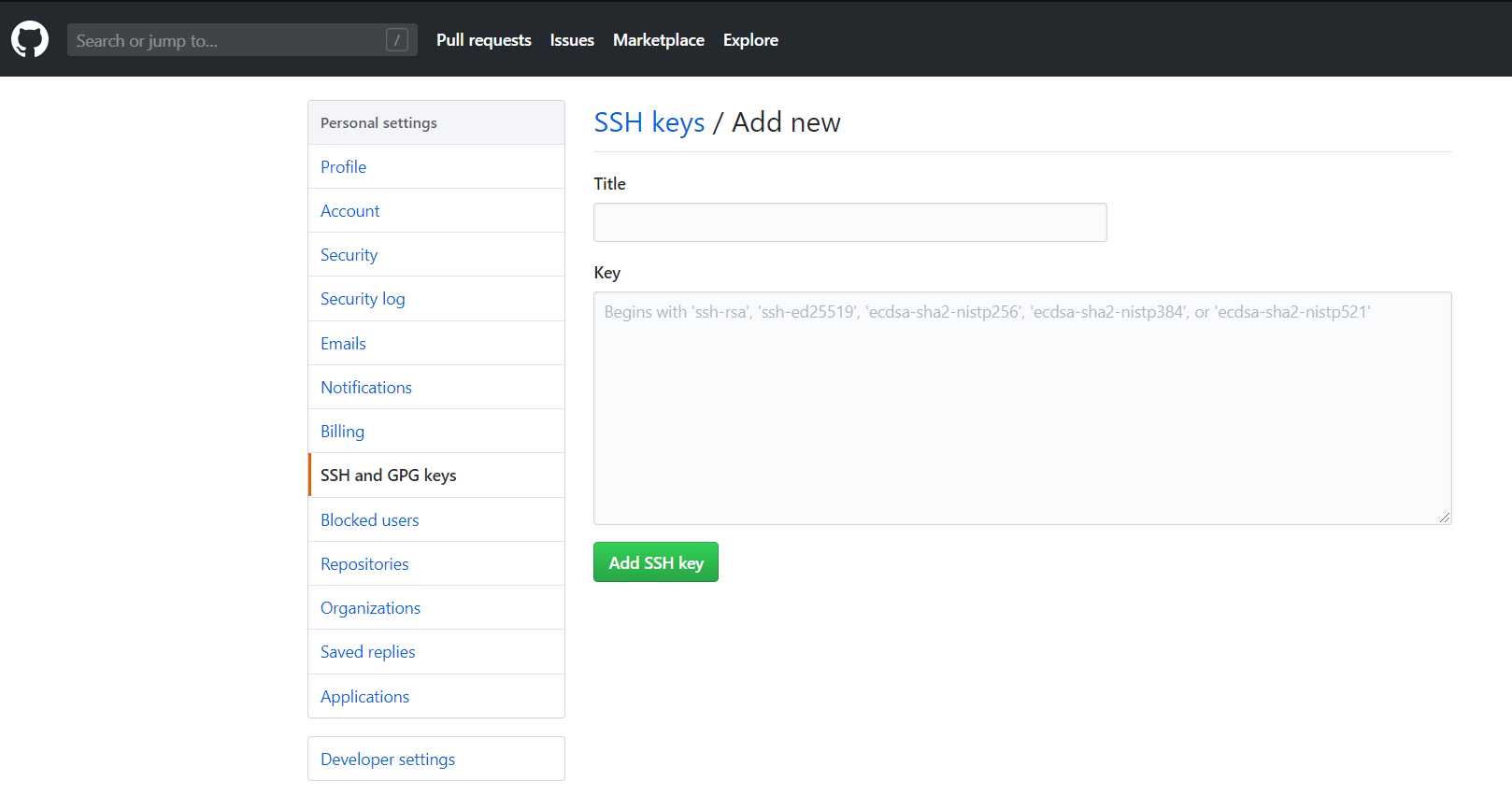This screenshot has height=809, width=1512.
Task: Open Profile settings
Action: [436, 166]
